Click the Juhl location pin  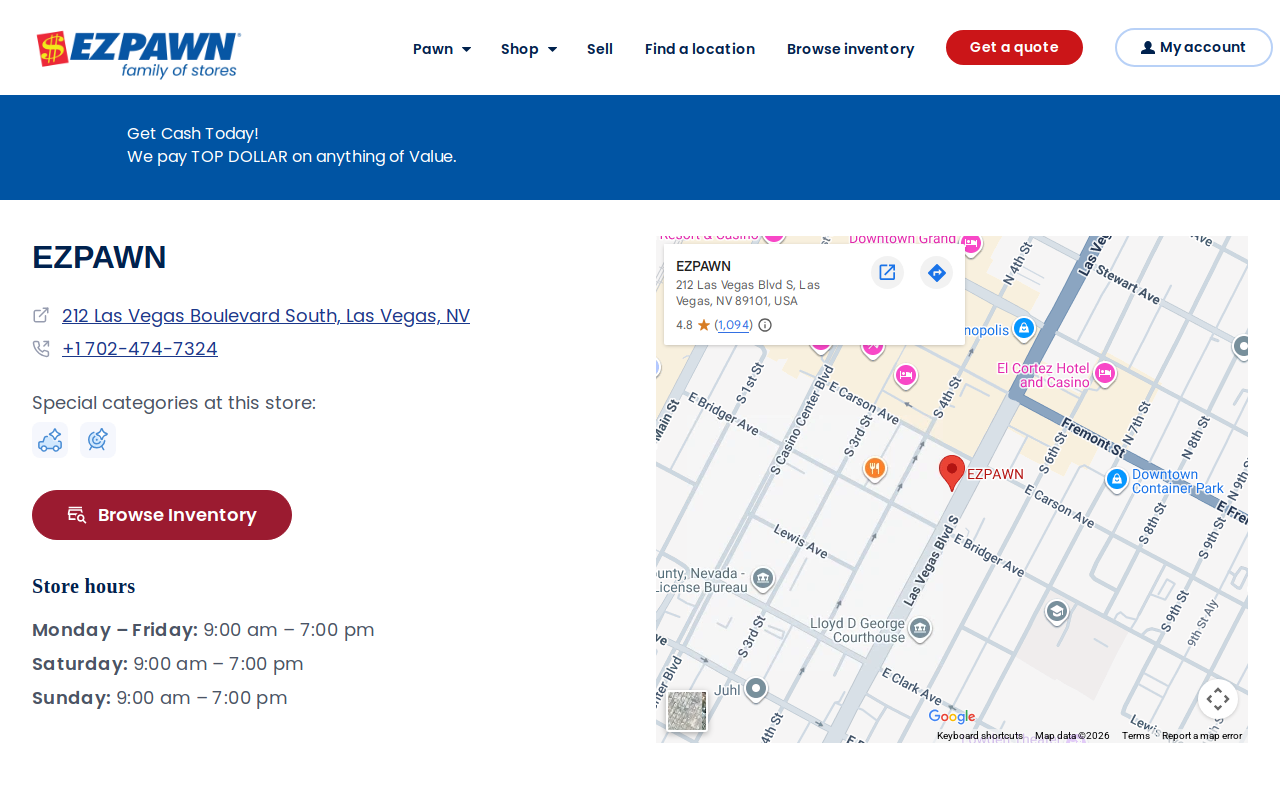click(x=756, y=688)
